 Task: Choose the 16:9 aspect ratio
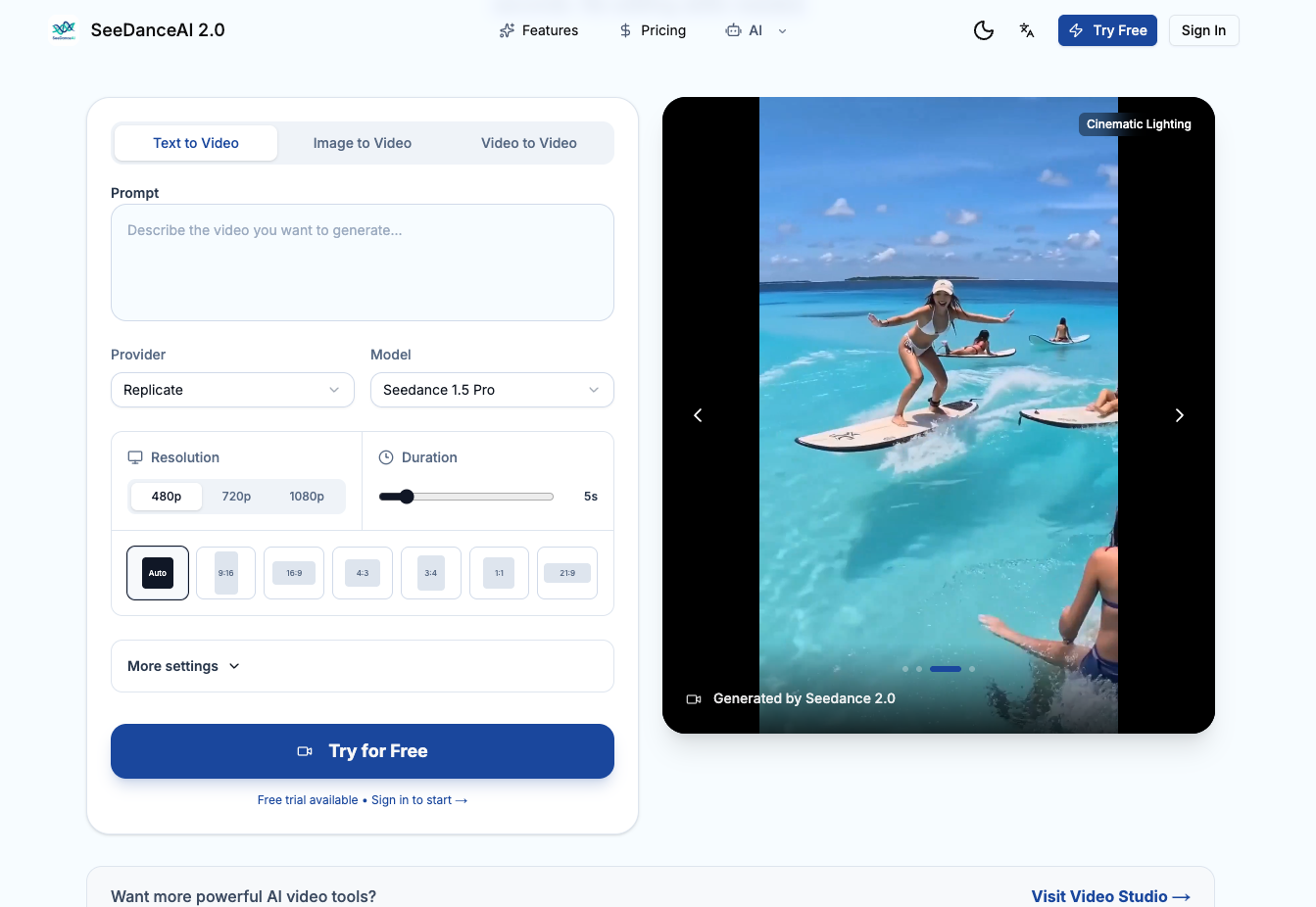293,572
